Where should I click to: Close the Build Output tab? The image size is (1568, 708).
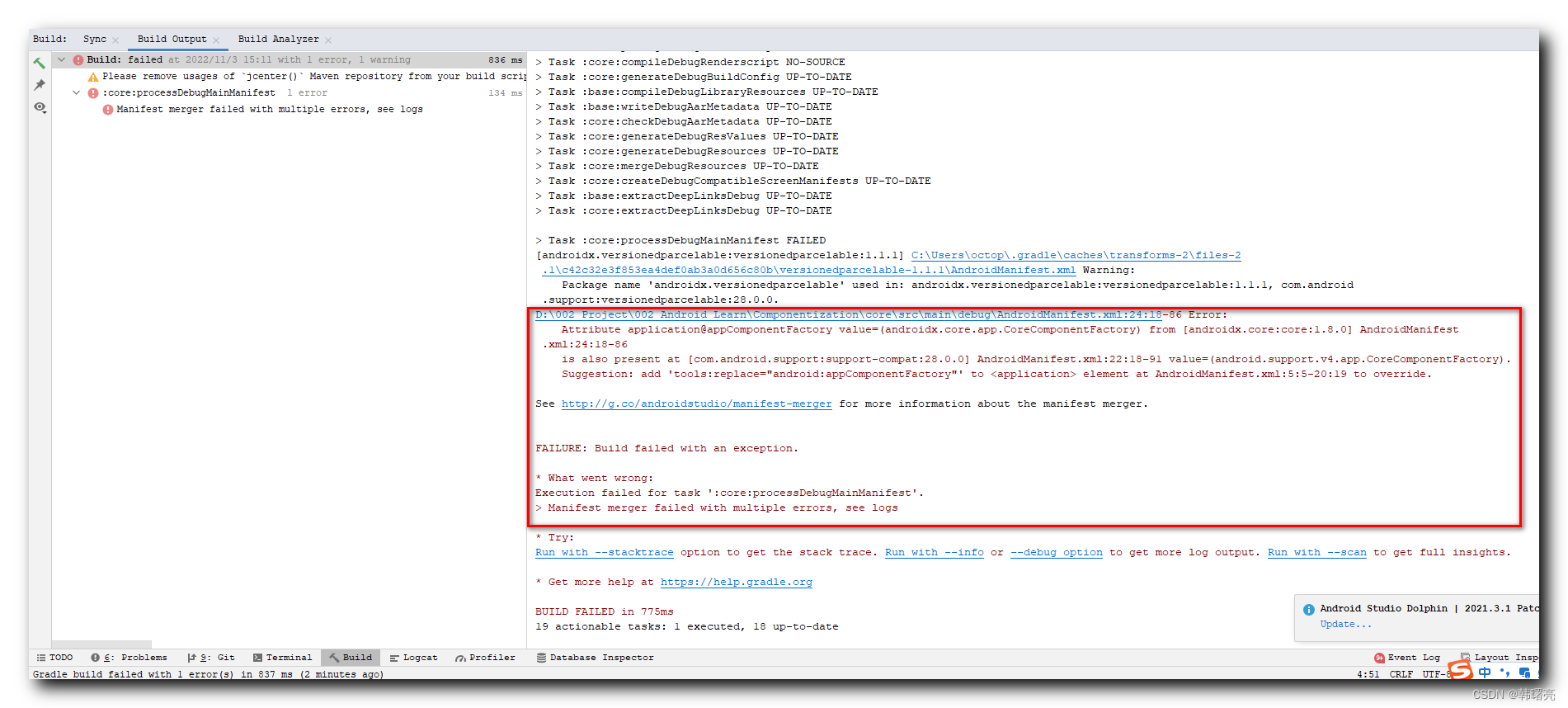coord(216,40)
